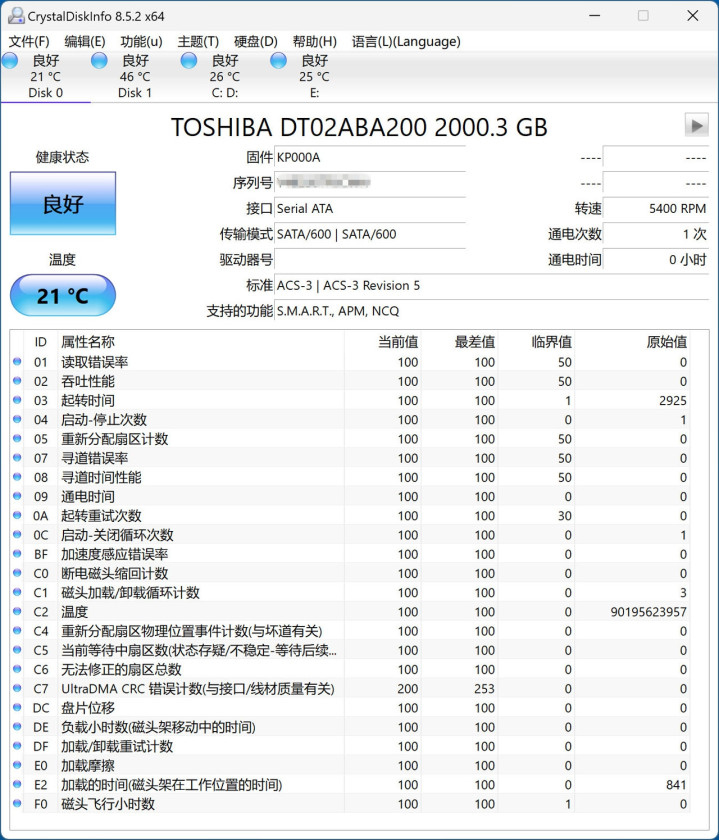Click the 属性名称 column header
The height and width of the screenshot is (840, 719).
point(87,342)
